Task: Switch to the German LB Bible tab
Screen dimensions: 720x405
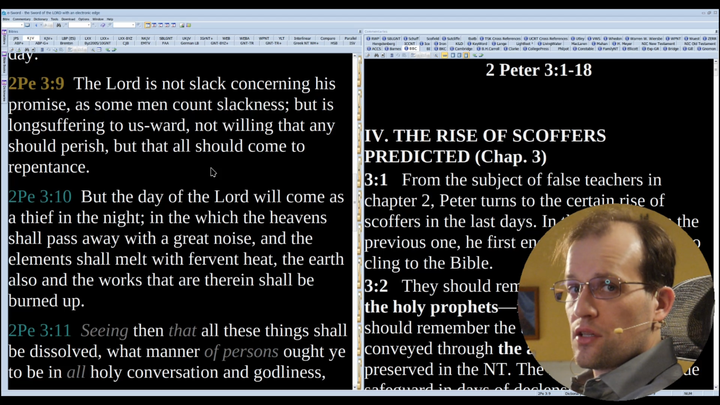Action: pyautogui.click(x=190, y=43)
